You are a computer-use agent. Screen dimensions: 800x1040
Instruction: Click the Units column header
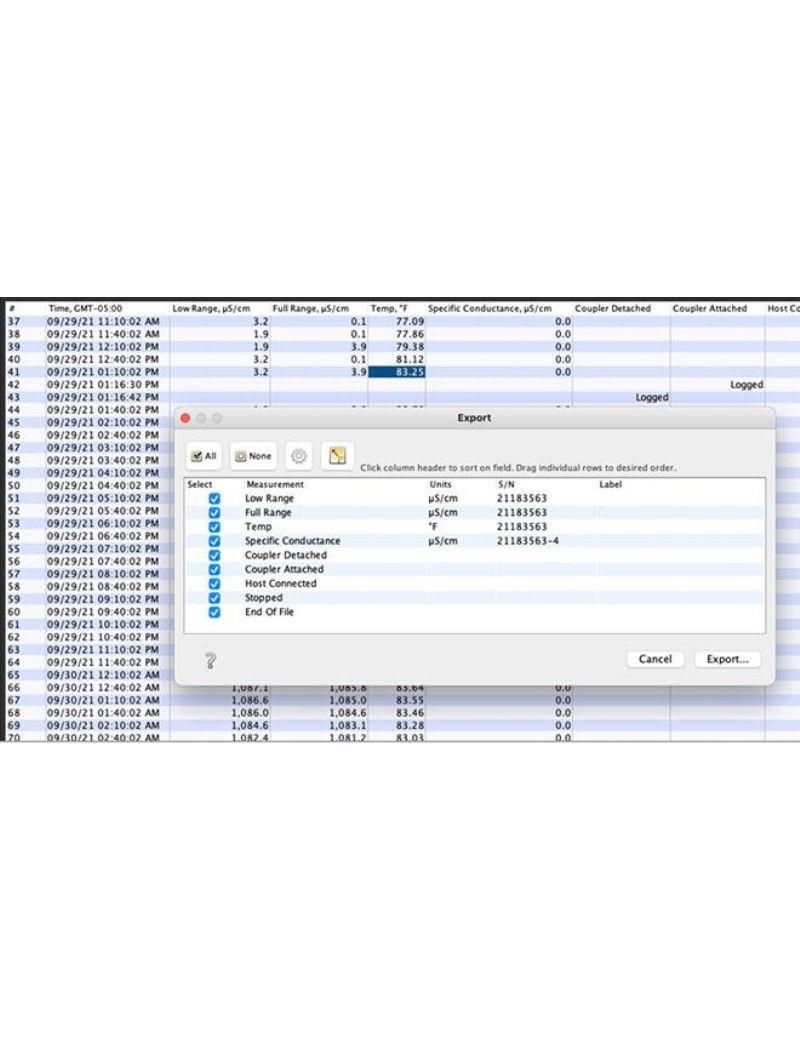440,484
